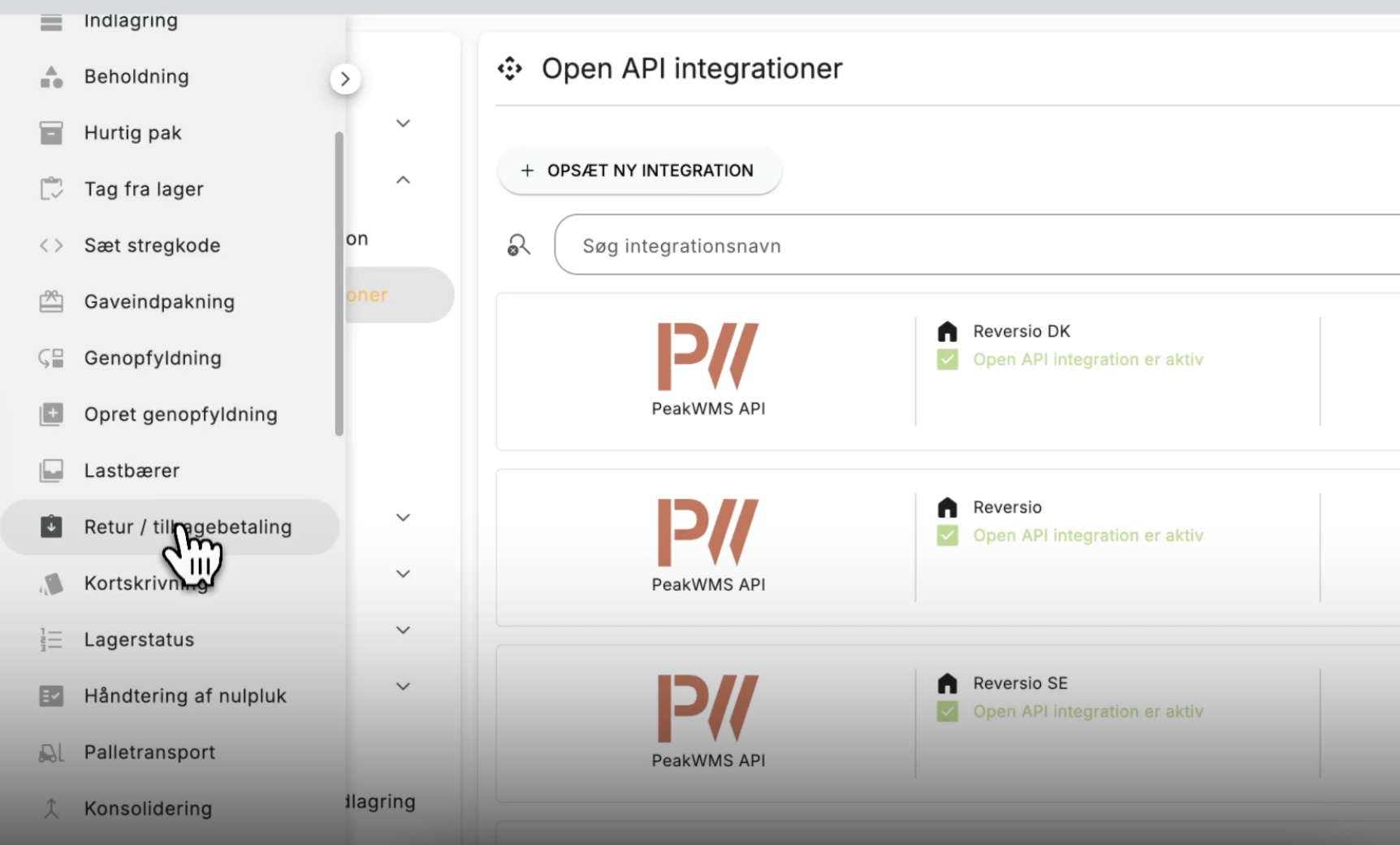Open the Gaveindpakning gift icon
The height and width of the screenshot is (845, 1400).
point(51,301)
